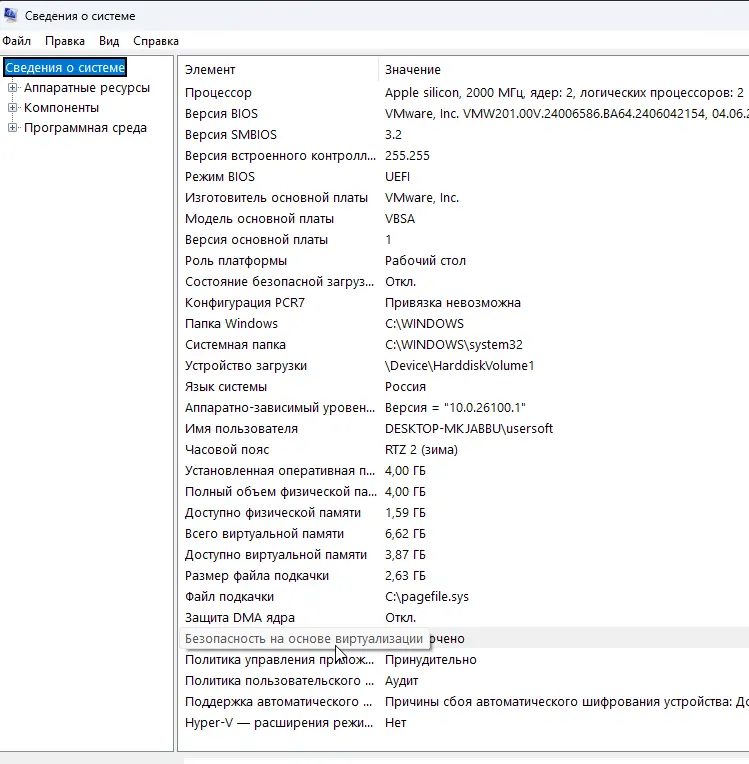This screenshot has width=749, height=764.
Task: Select the Программная среда tree item
Action: 85,128
